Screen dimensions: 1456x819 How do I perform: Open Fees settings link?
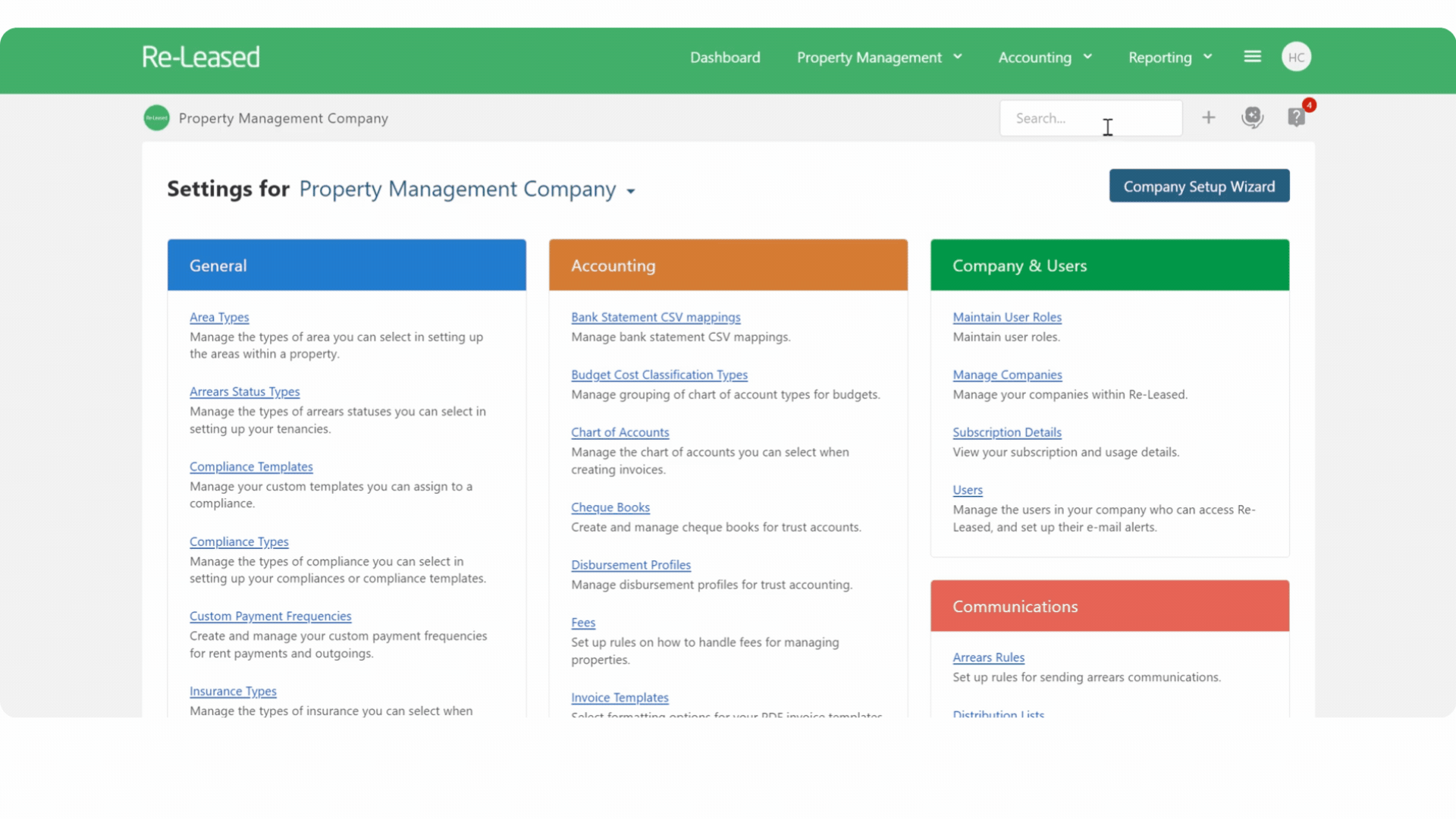583,623
